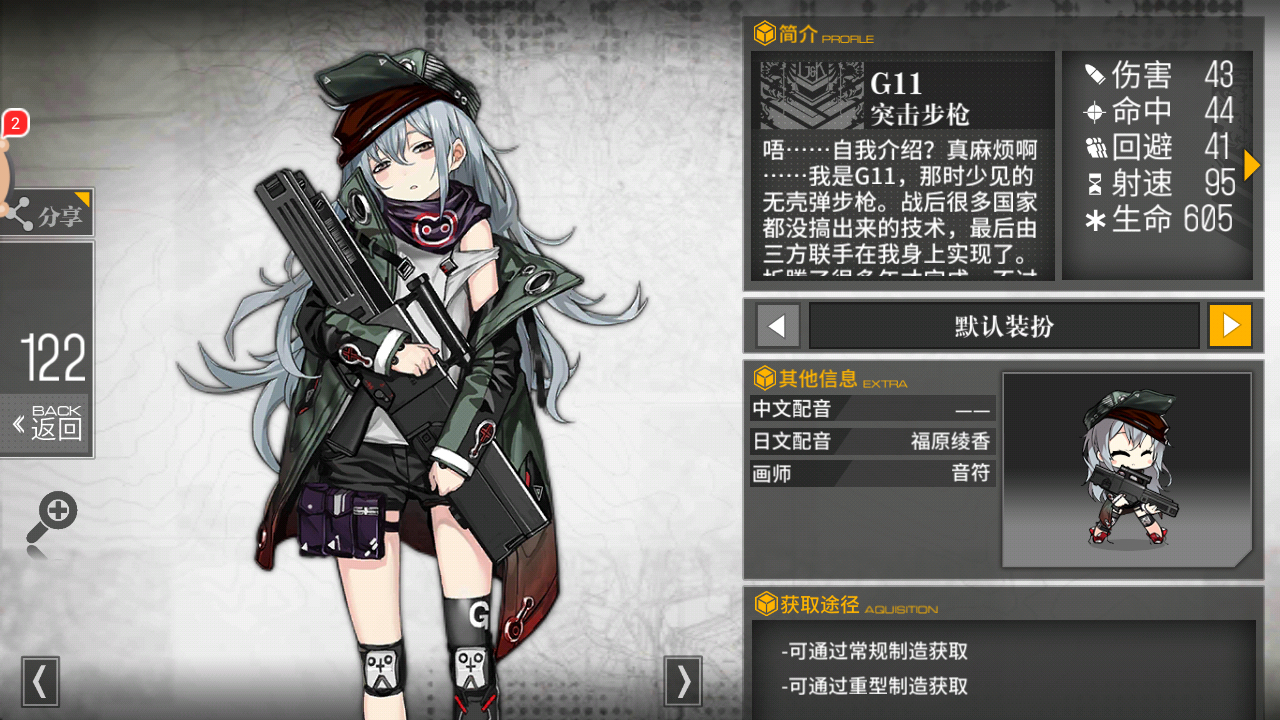The width and height of the screenshot is (1280, 720).
Task: Click the 伤害 damage stat row
Action: [1158, 75]
